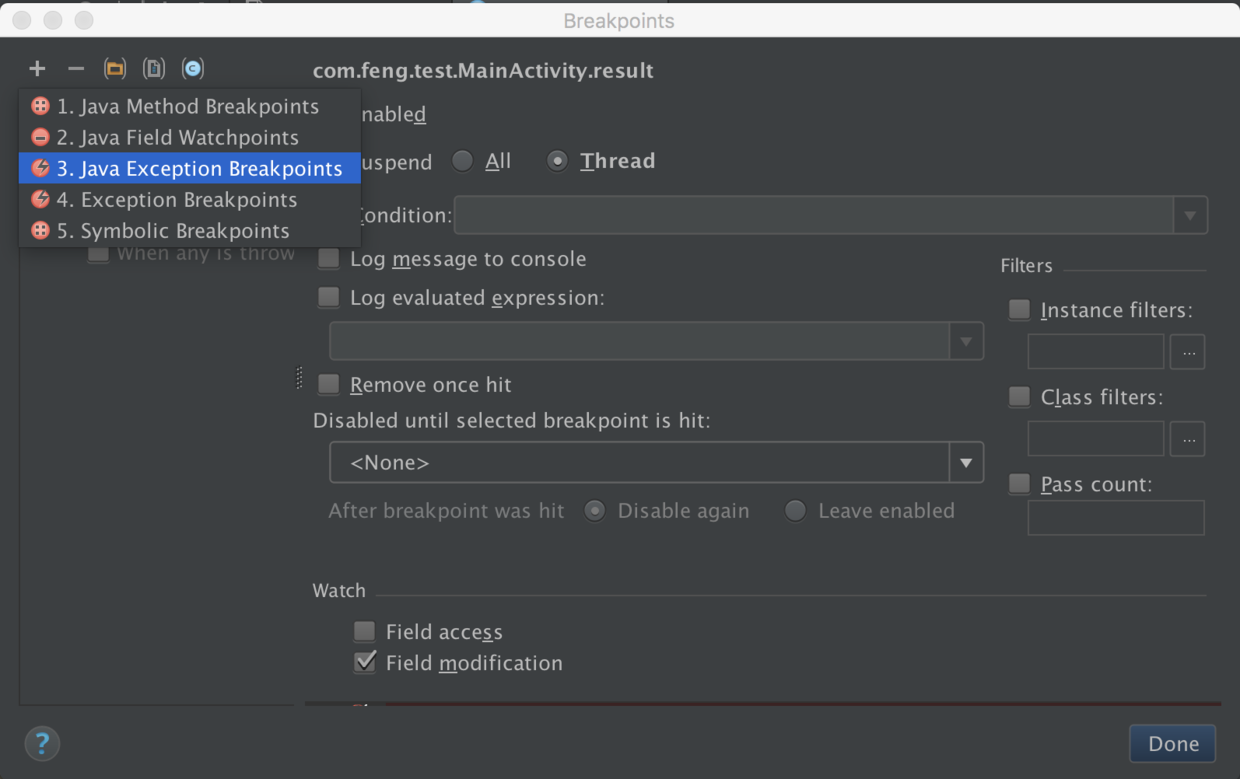Viewport: 1240px width, 779px height.
Task: Click the Symbolic Breakpoints icon in menu
Action: (x=39, y=231)
